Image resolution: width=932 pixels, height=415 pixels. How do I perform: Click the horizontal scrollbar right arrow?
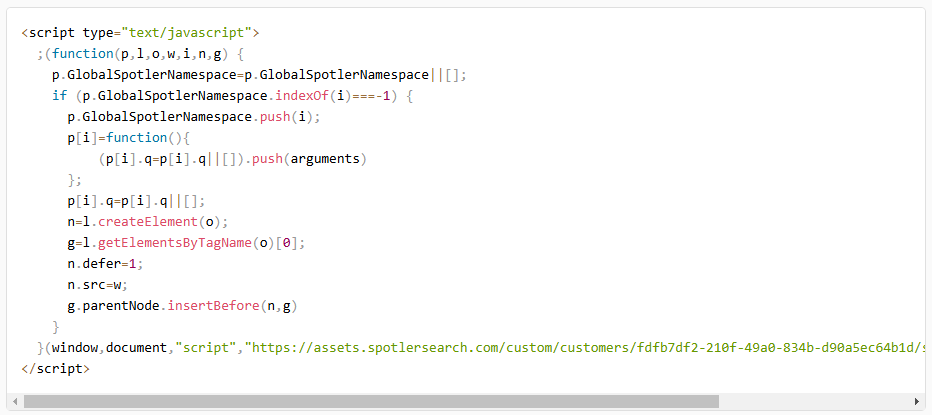[917, 401]
